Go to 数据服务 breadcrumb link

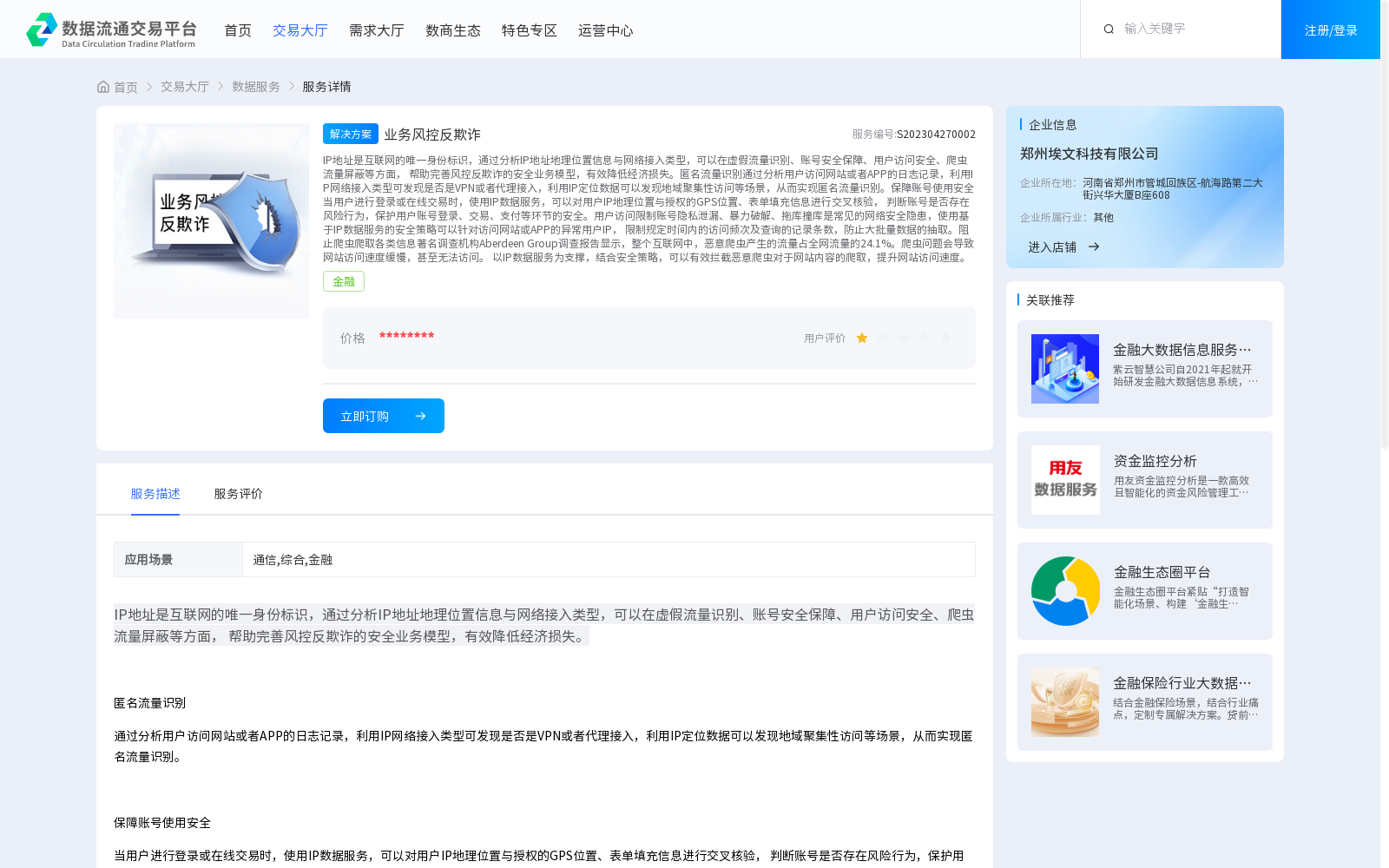(x=256, y=87)
